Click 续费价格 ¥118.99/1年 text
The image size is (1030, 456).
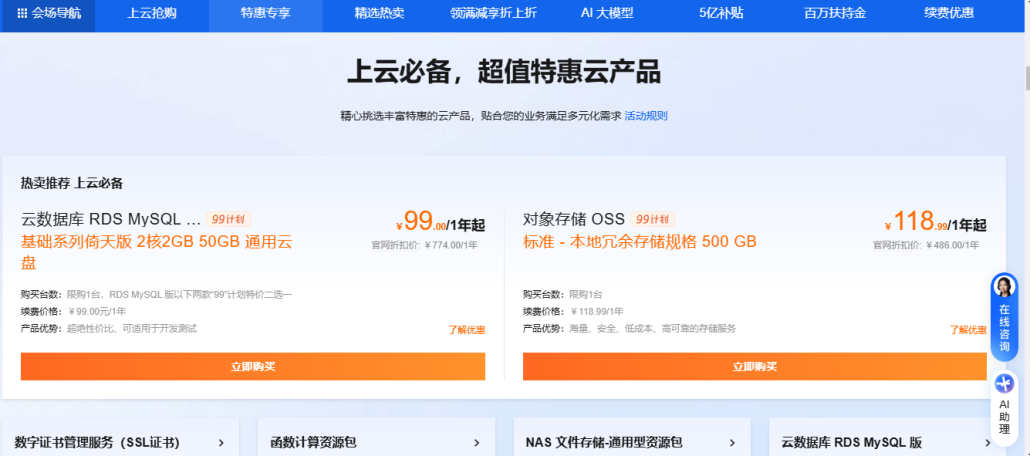pyautogui.click(x=573, y=311)
